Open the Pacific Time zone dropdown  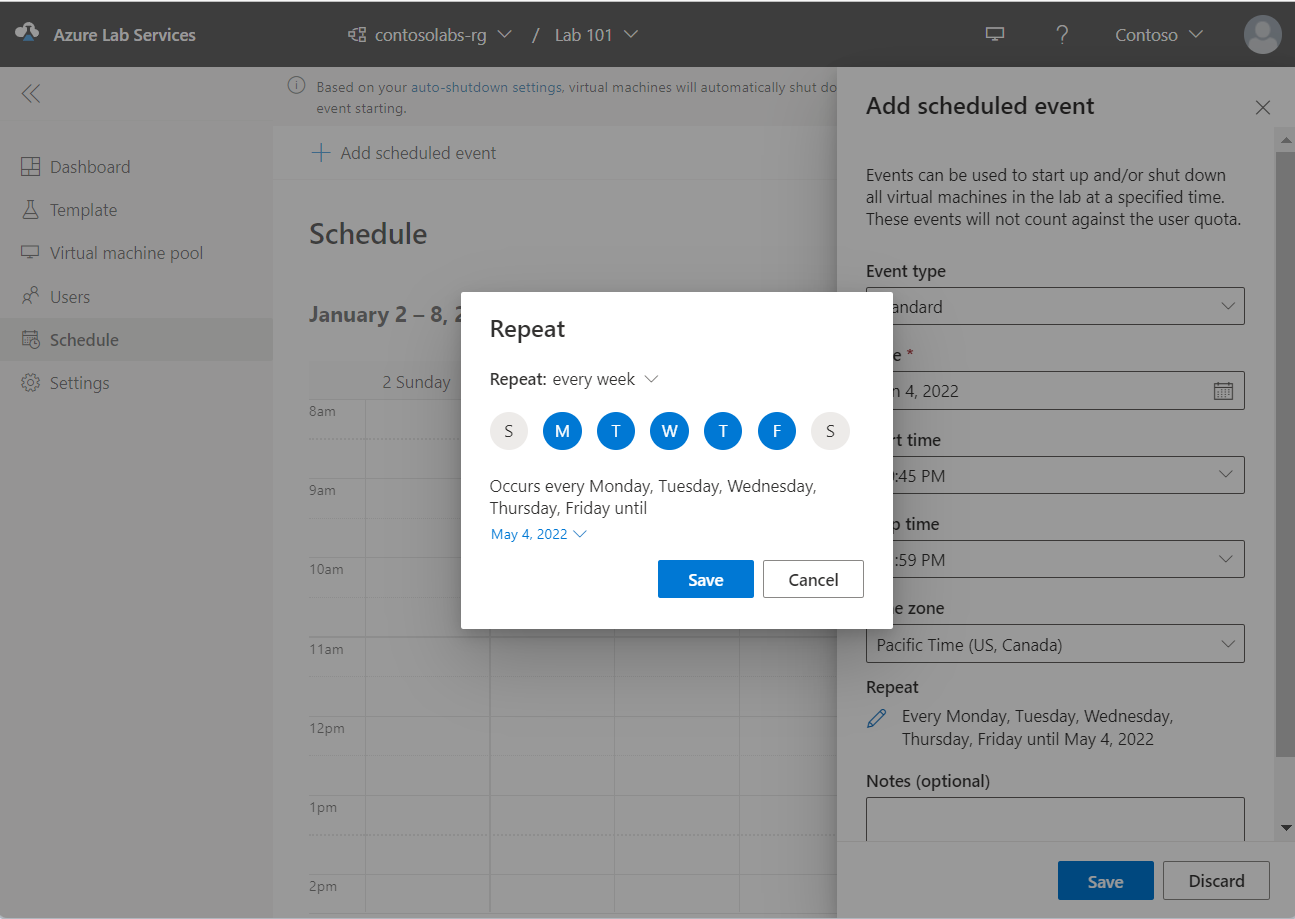coord(1055,644)
